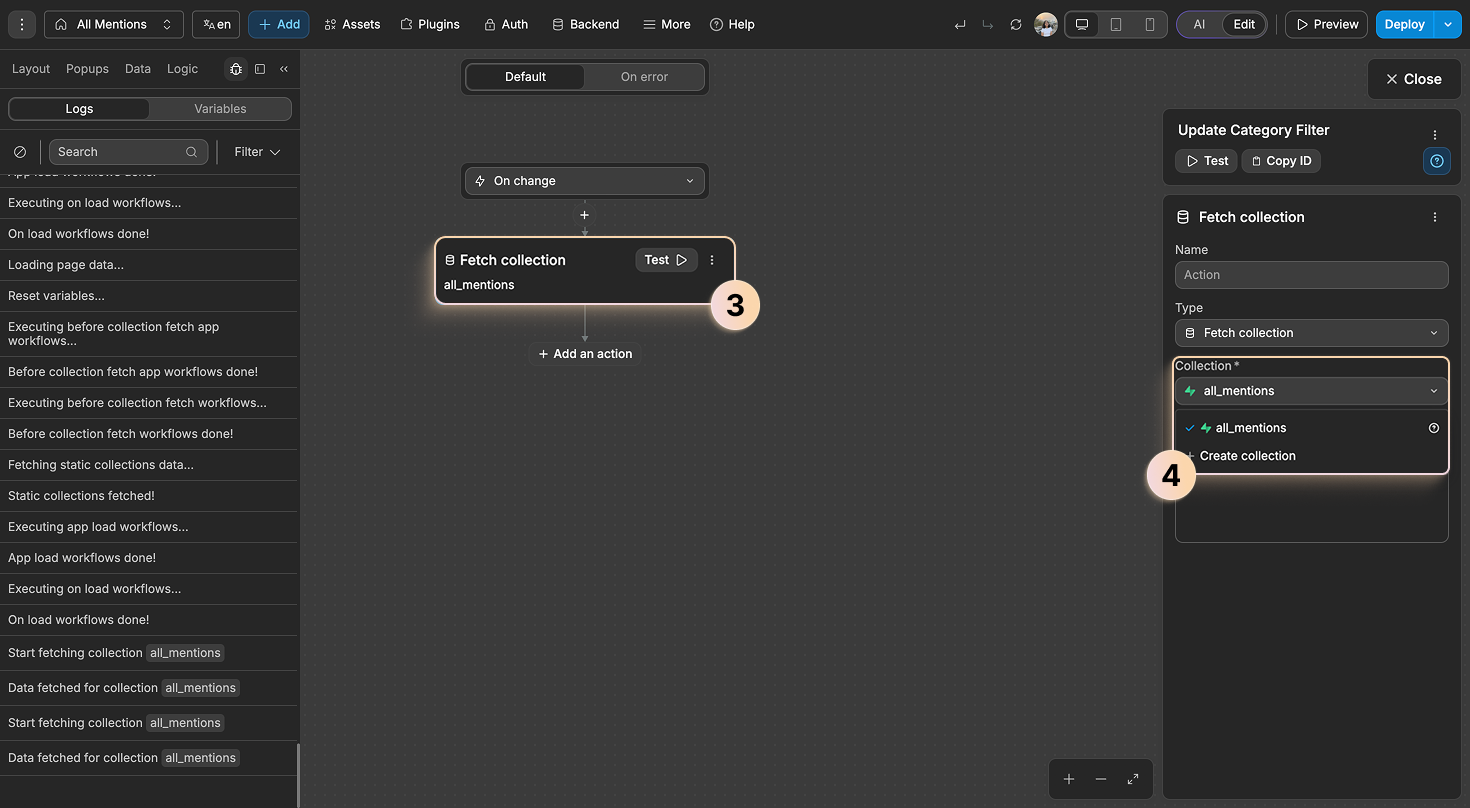Click Add an action below the node
Screen dimensions: 1470x808
coord(584,353)
